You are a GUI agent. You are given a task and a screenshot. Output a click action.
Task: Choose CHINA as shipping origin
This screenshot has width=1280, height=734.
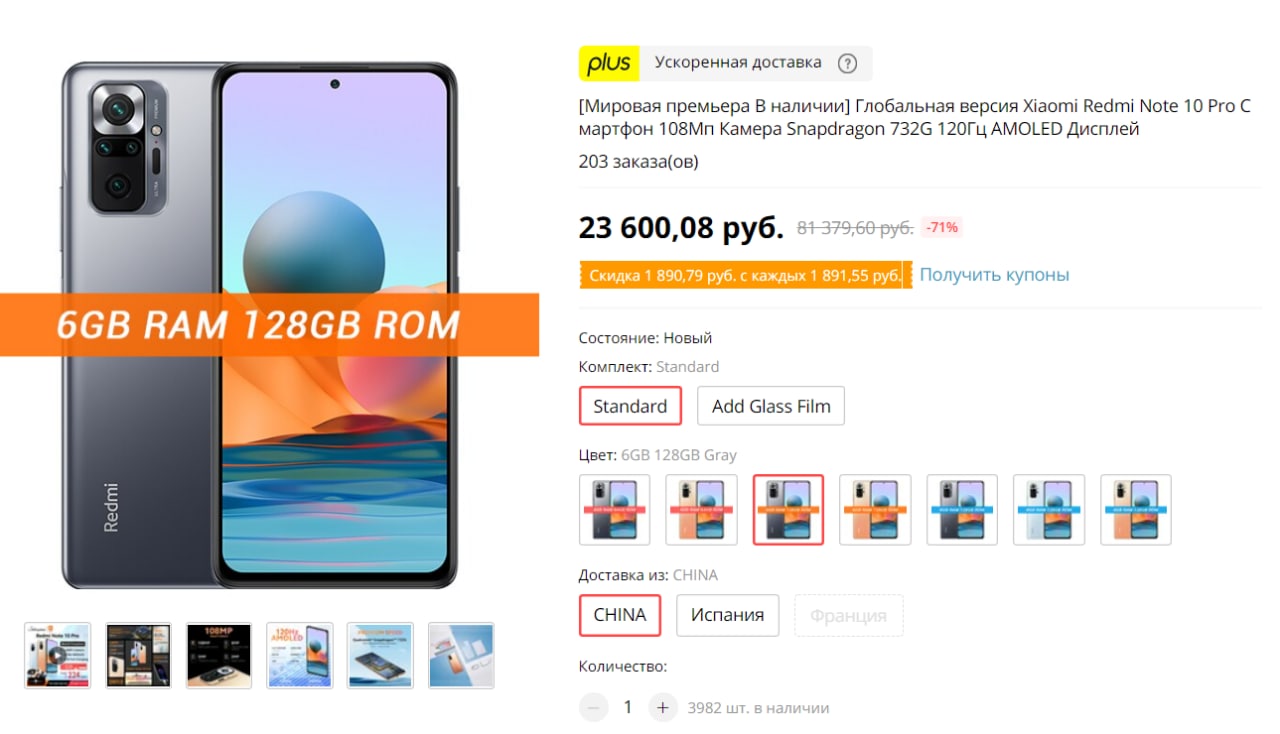620,615
